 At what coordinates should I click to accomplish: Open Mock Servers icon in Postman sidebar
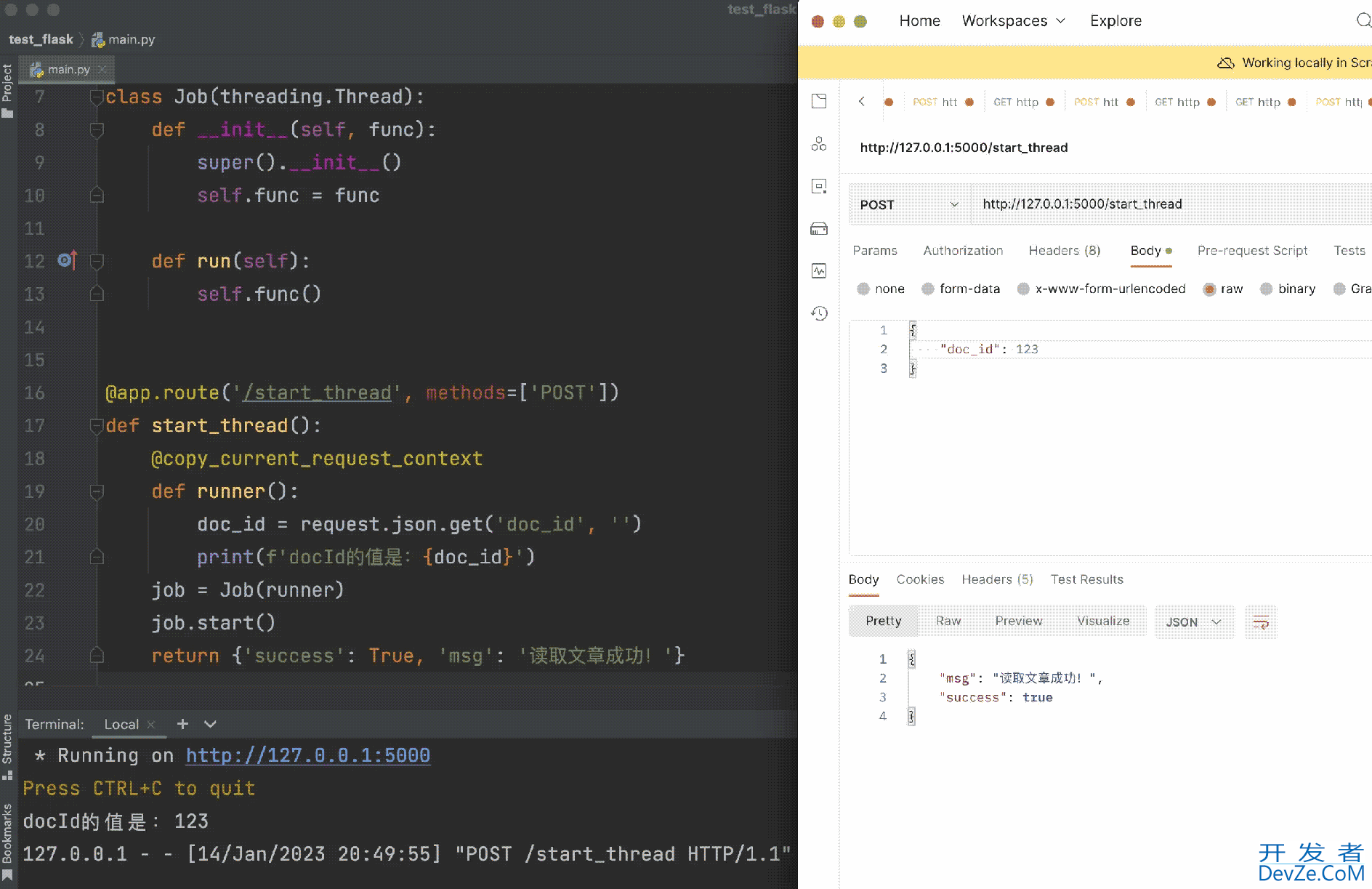[819, 229]
